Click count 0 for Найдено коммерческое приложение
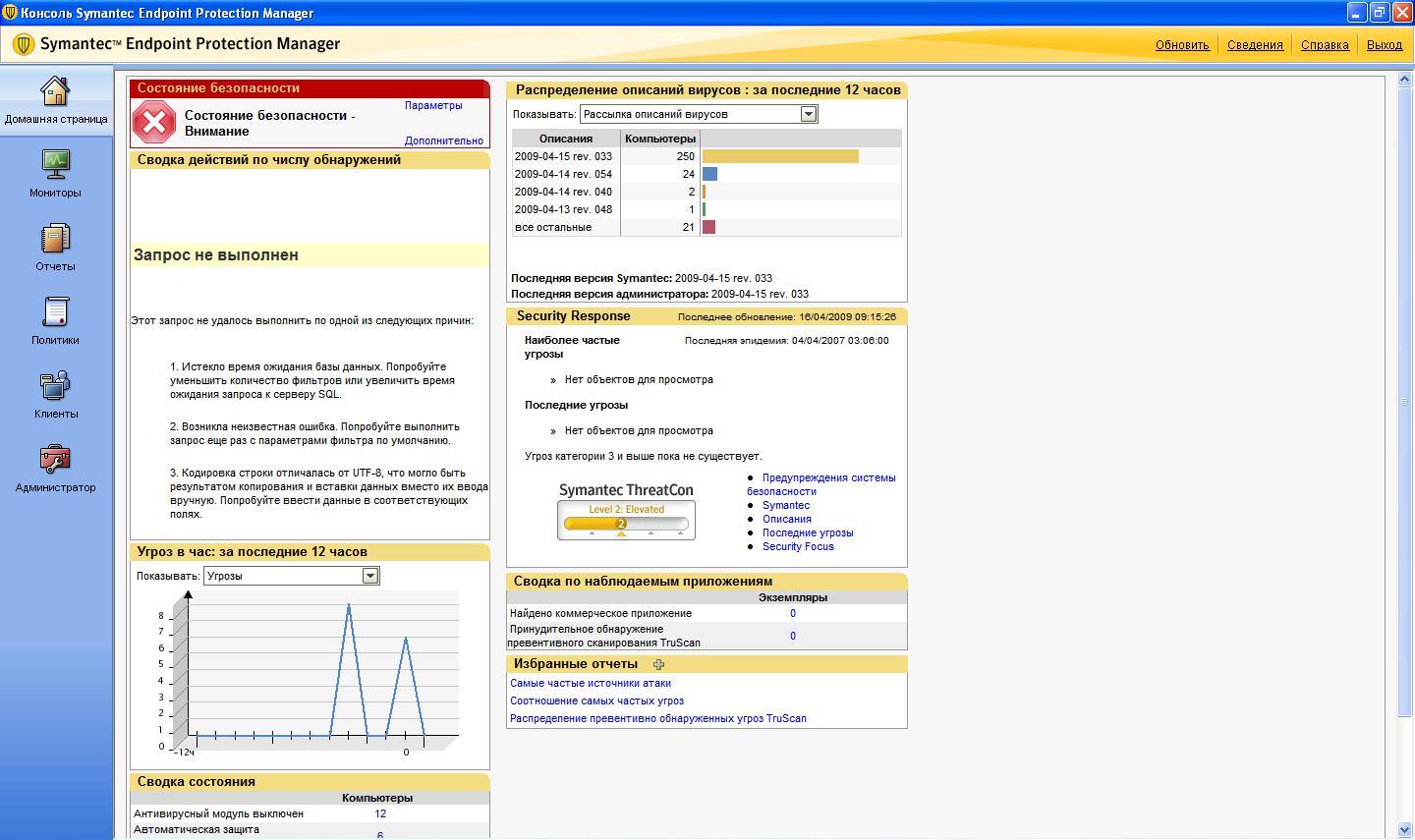1415x840 pixels. 793,613
